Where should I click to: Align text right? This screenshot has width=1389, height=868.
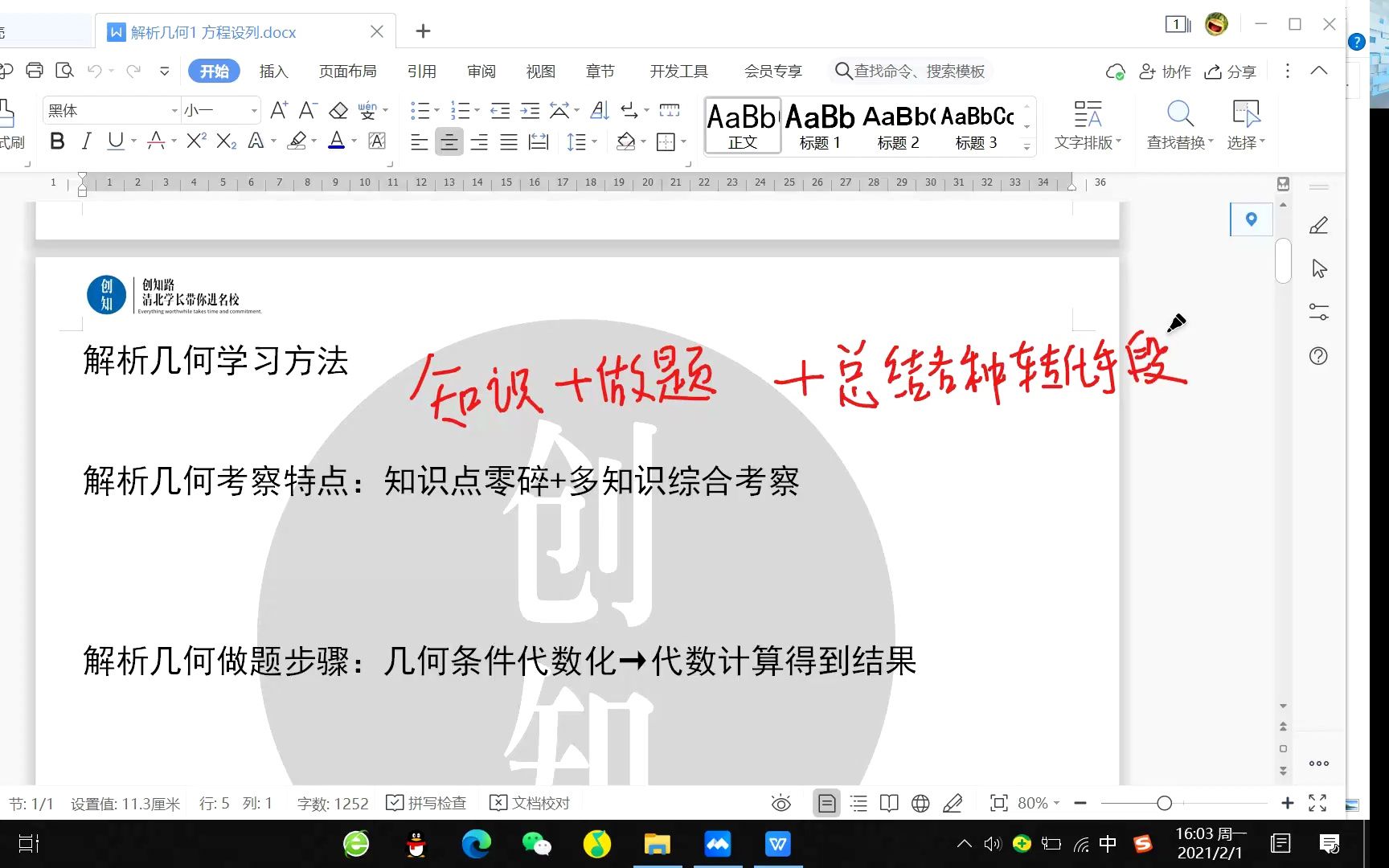(479, 142)
